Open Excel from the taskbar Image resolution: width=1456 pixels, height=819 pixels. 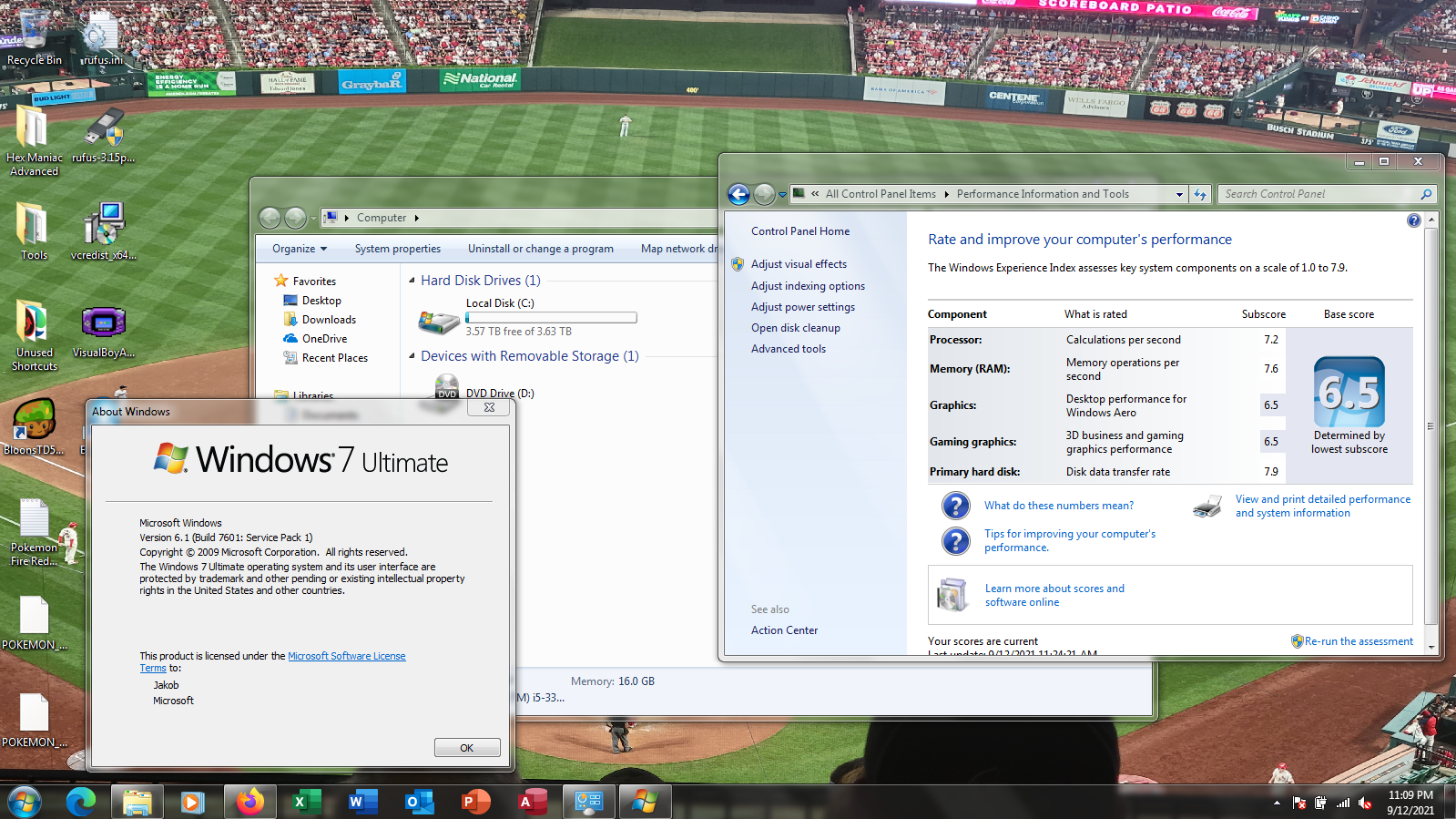coord(306,802)
